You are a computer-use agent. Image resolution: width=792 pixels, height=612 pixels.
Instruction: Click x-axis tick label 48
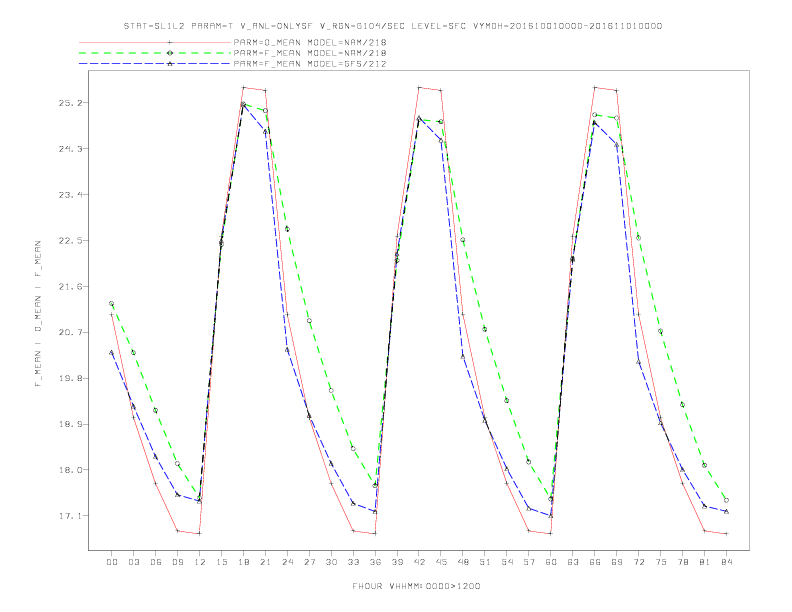tap(463, 562)
